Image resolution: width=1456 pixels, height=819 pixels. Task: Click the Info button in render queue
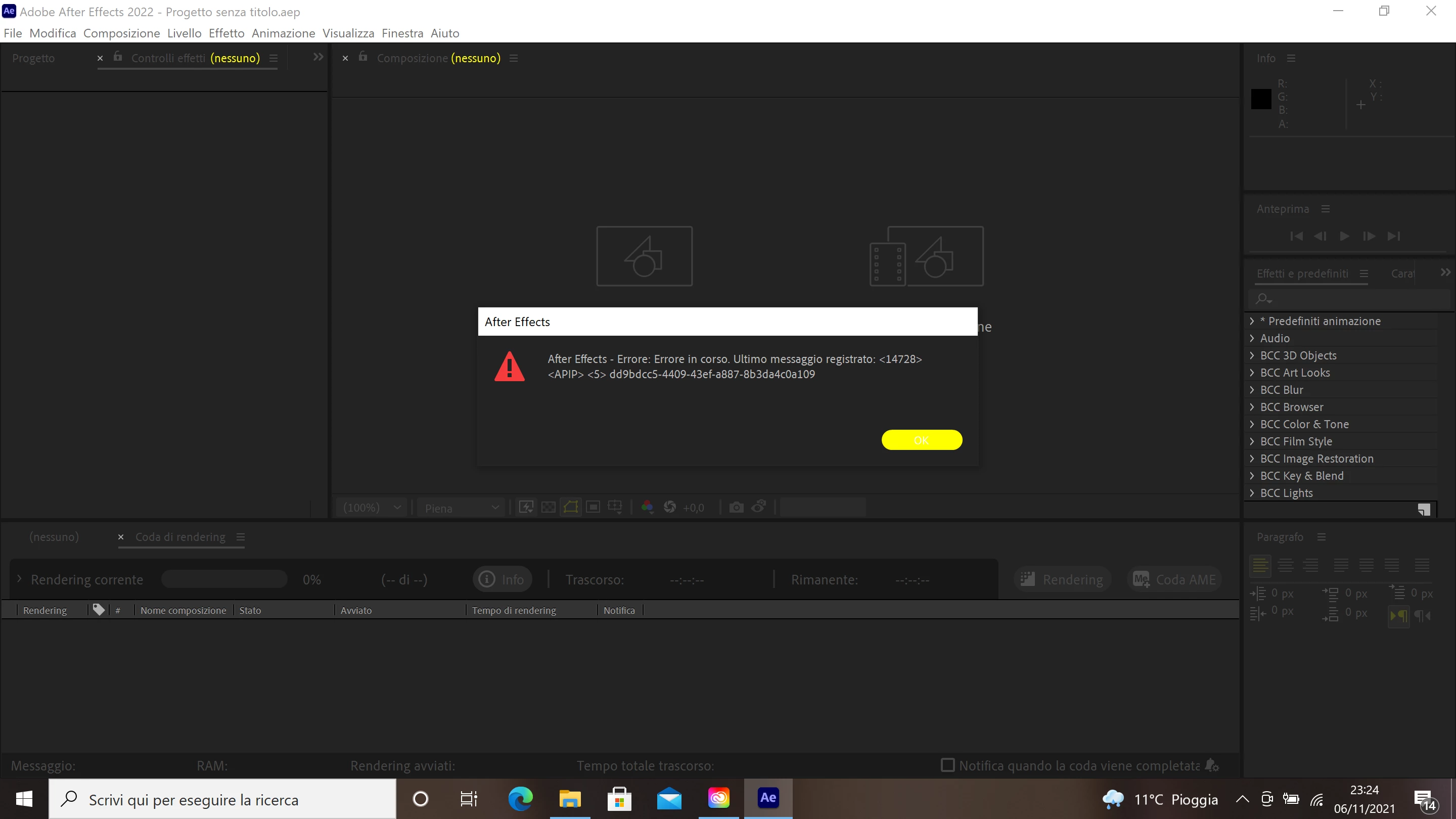pyautogui.click(x=502, y=579)
